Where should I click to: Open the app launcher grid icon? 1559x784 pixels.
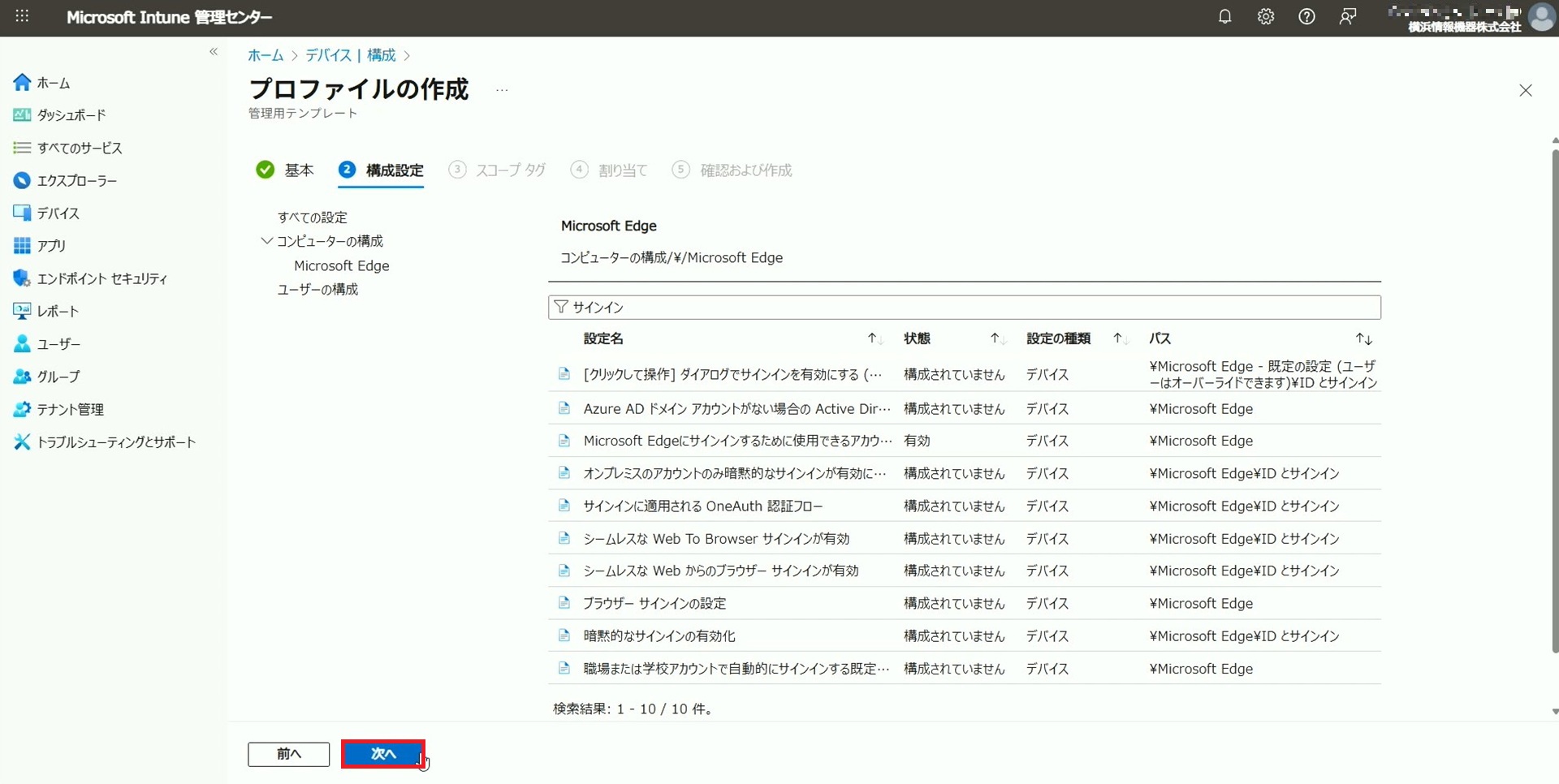tap(22, 17)
